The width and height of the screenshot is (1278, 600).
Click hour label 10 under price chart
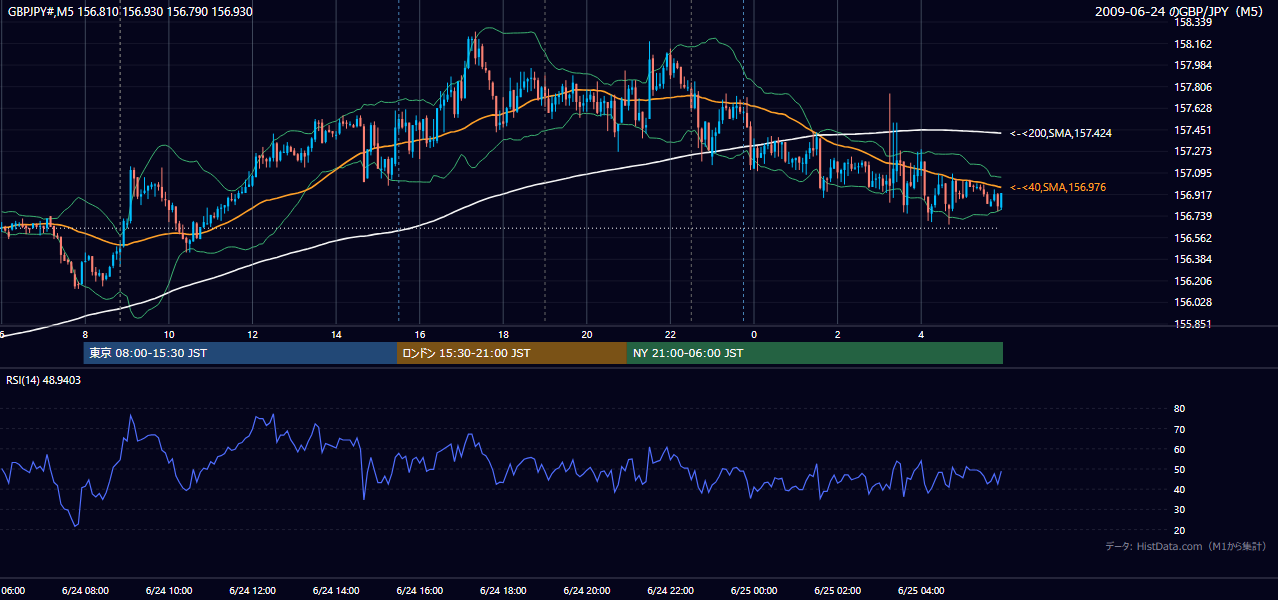(x=169, y=334)
